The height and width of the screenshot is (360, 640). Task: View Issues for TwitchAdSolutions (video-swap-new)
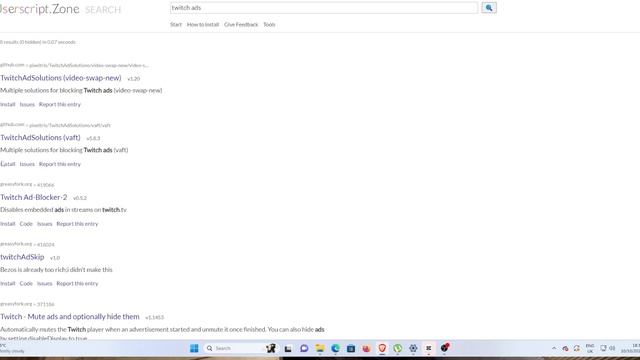[x=27, y=104]
